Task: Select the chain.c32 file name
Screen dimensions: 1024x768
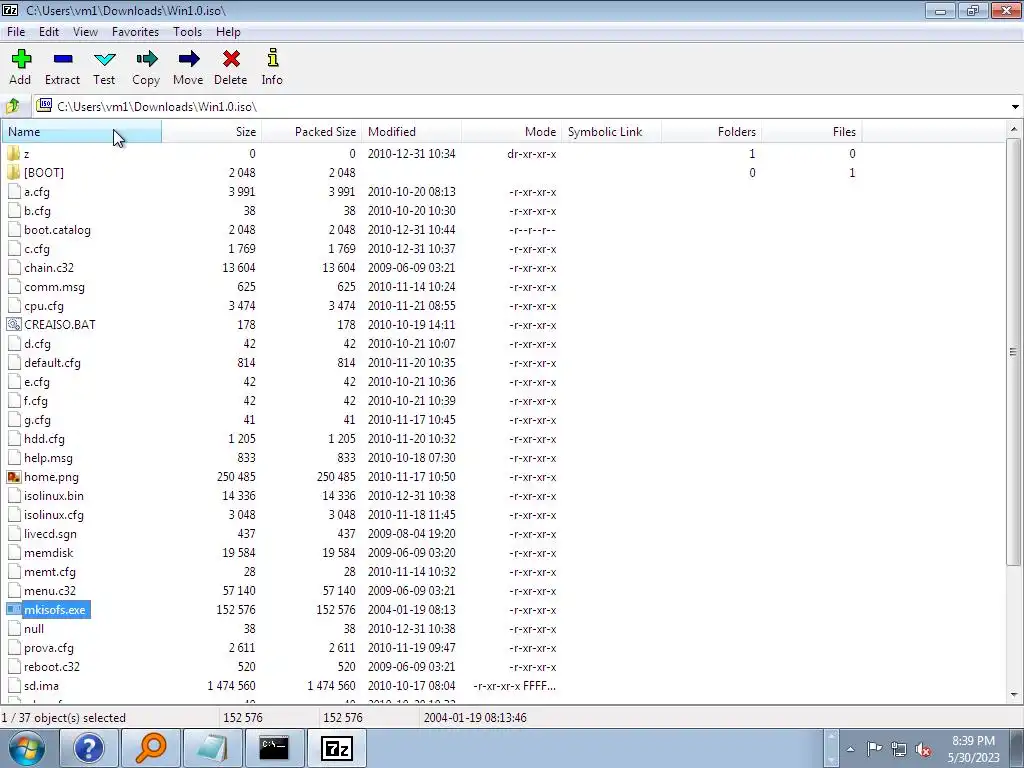Action: click(x=49, y=268)
